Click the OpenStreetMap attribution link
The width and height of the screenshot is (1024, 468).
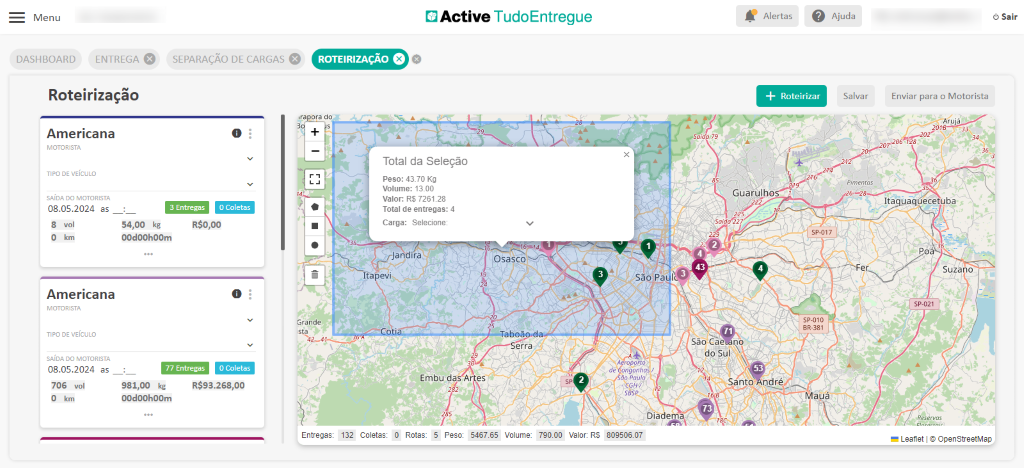tap(965, 439)
